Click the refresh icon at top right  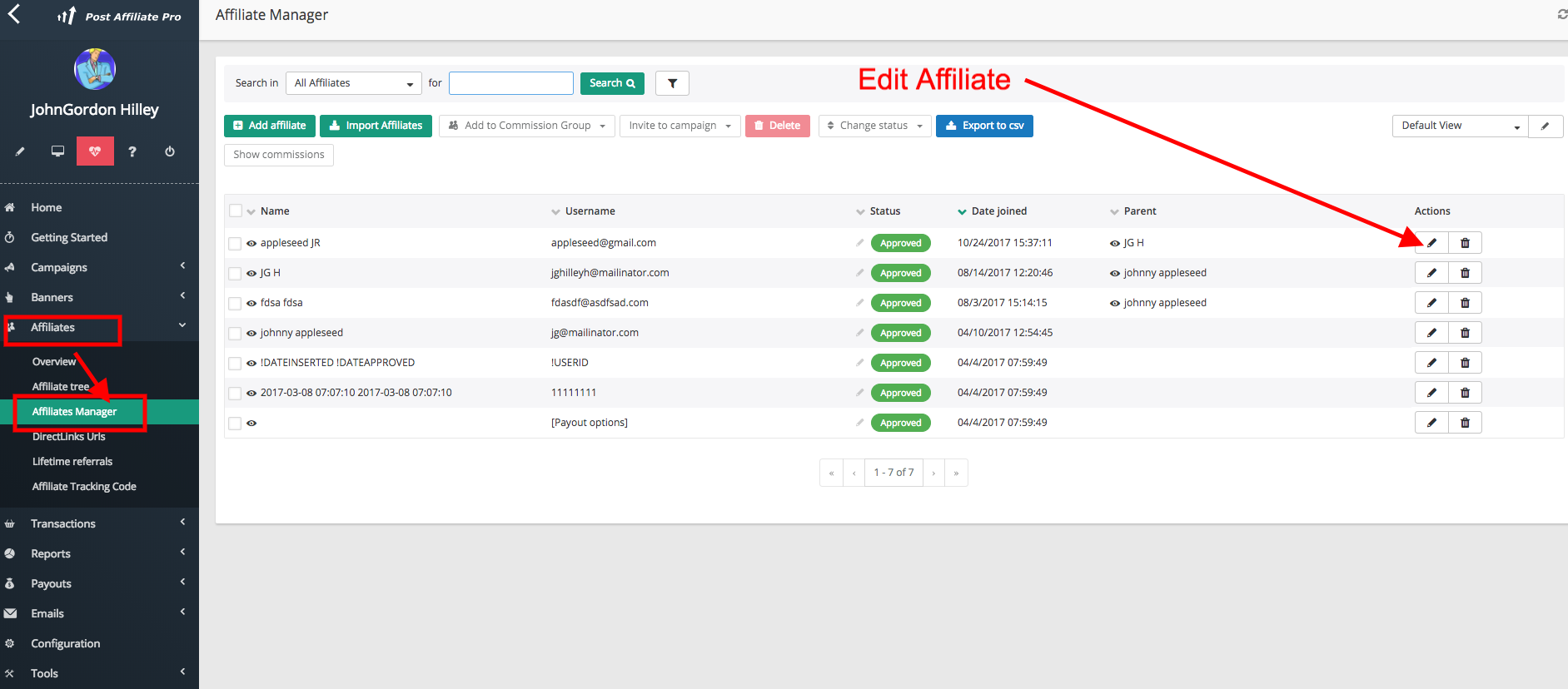pyautogui.click(x=1562, y=14)
